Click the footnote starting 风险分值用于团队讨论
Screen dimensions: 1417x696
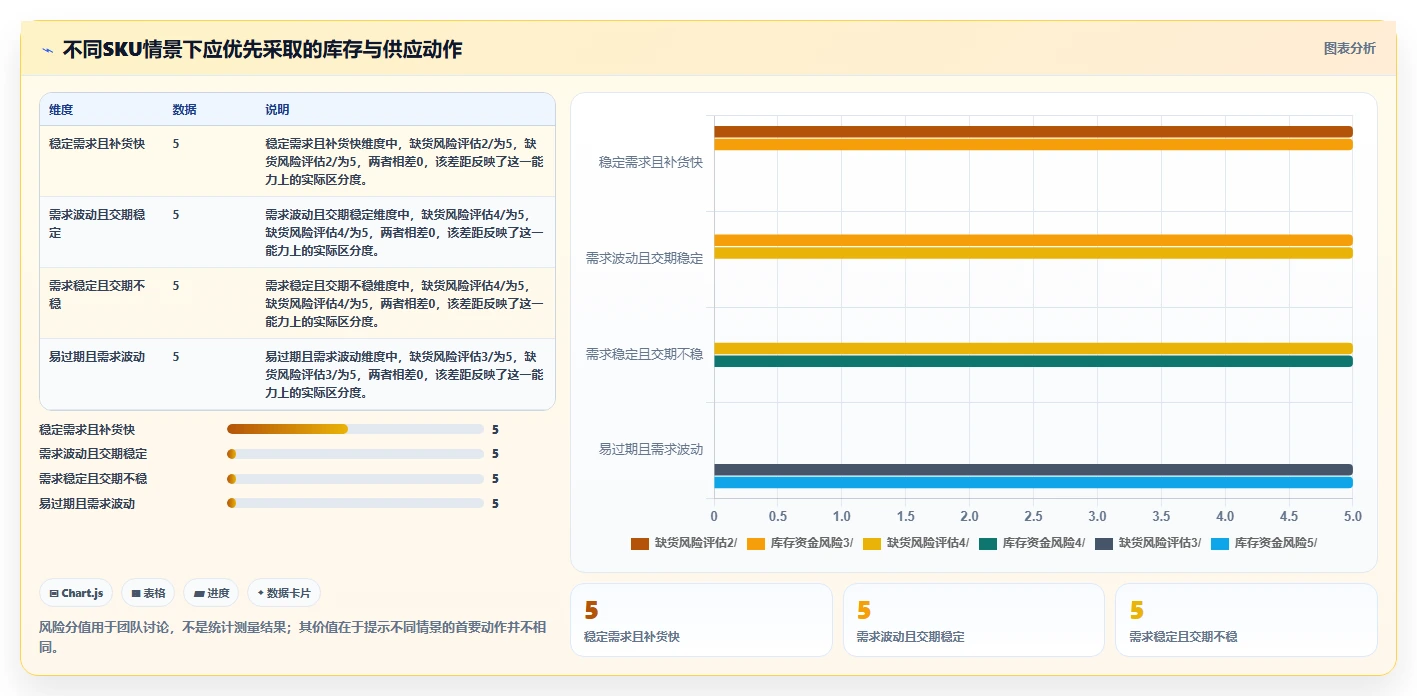(293, 637)
